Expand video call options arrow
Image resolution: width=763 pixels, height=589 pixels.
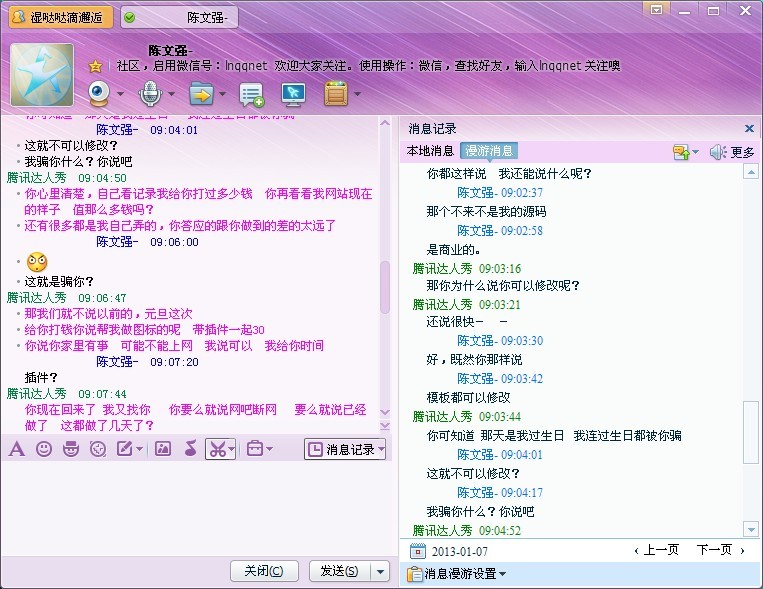pyautogui.click(x=120, y=93)
